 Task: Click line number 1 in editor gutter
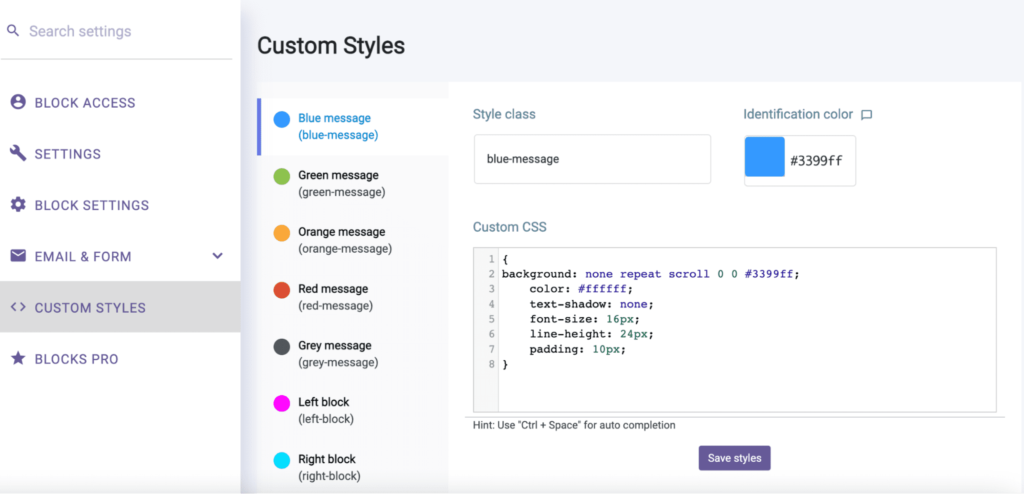pyautogui.click(x=491, y=259)
